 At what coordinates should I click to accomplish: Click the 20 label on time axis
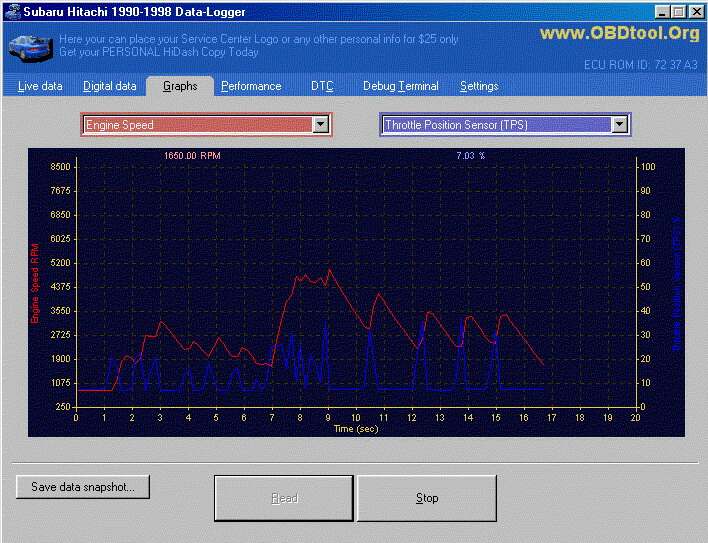(x=635, y=418)
